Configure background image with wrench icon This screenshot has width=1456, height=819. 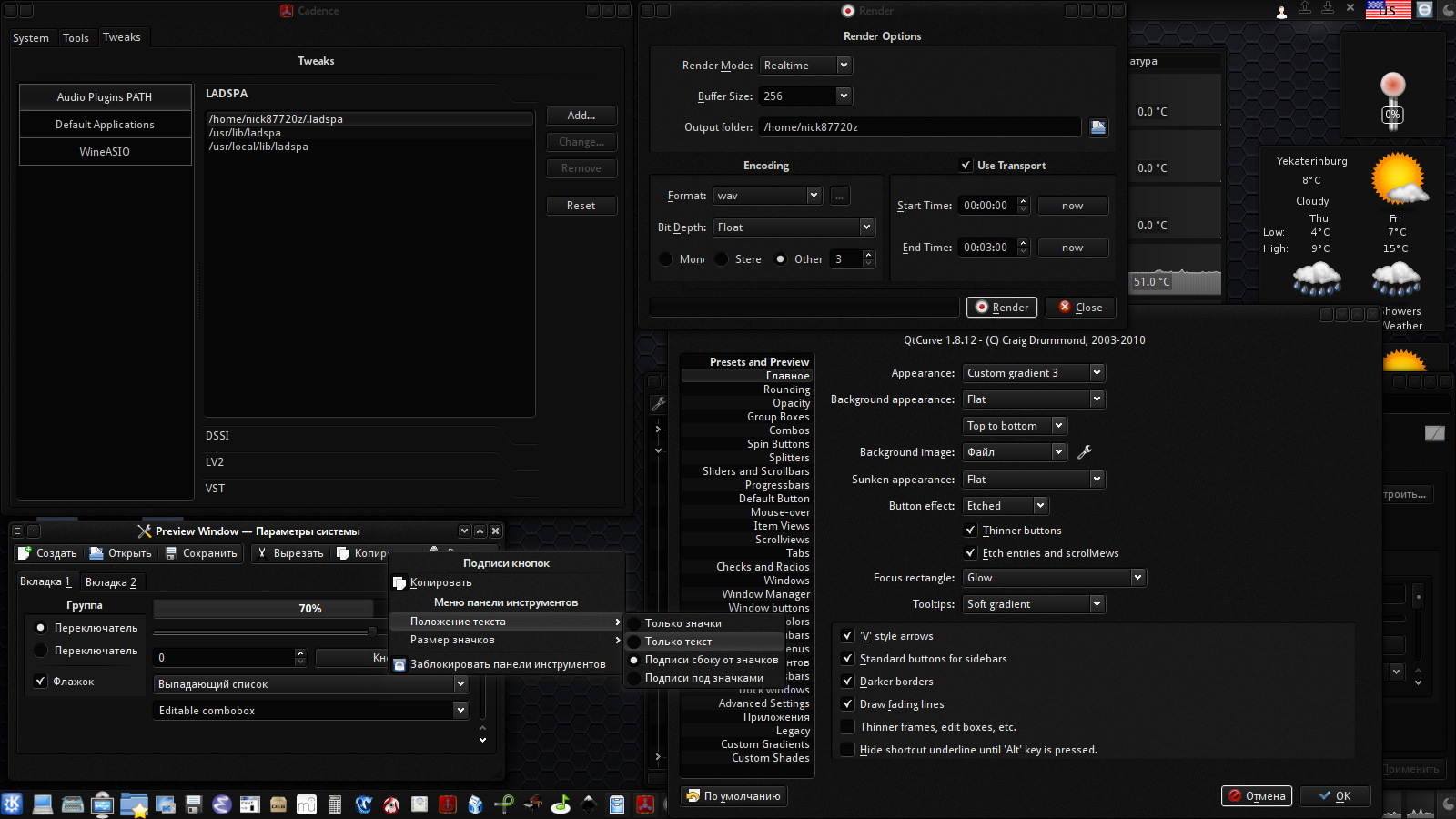pyautogui.click(x=1084, y=451)
